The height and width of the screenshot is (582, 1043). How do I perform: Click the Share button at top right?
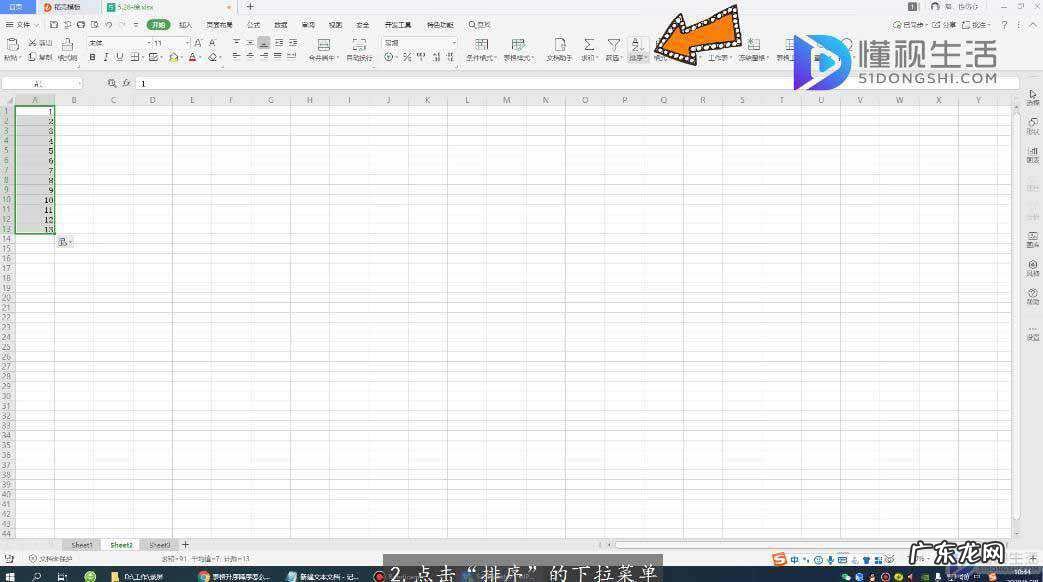pos(943,24)
